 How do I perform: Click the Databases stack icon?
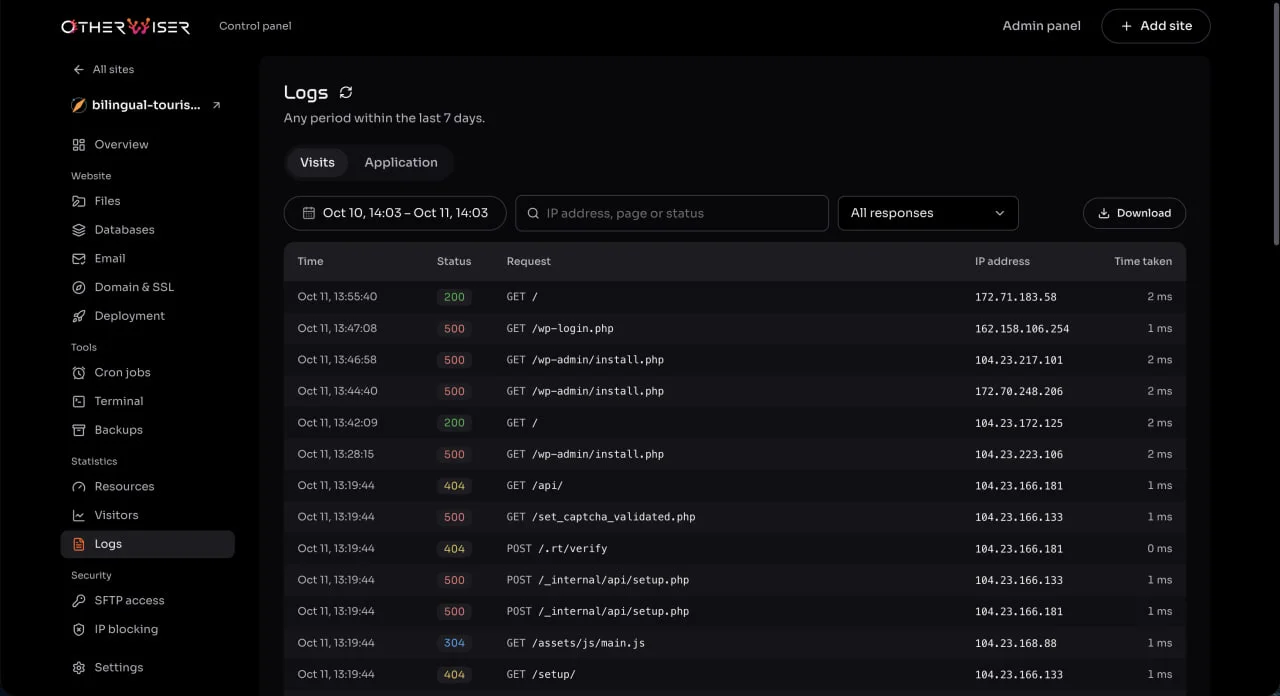pos(79,230)
